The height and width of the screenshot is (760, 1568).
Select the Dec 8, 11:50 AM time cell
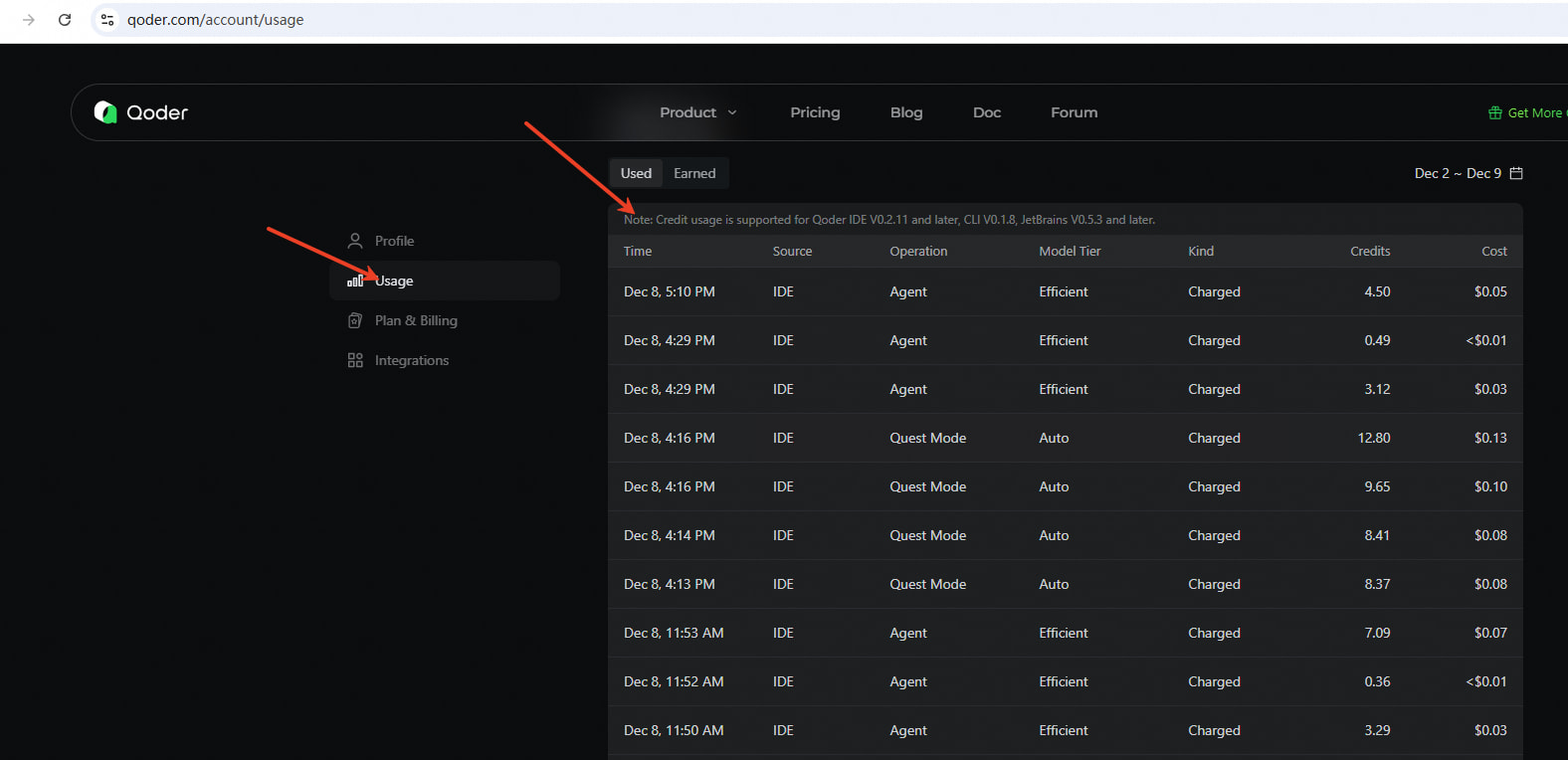pos(674,730)
